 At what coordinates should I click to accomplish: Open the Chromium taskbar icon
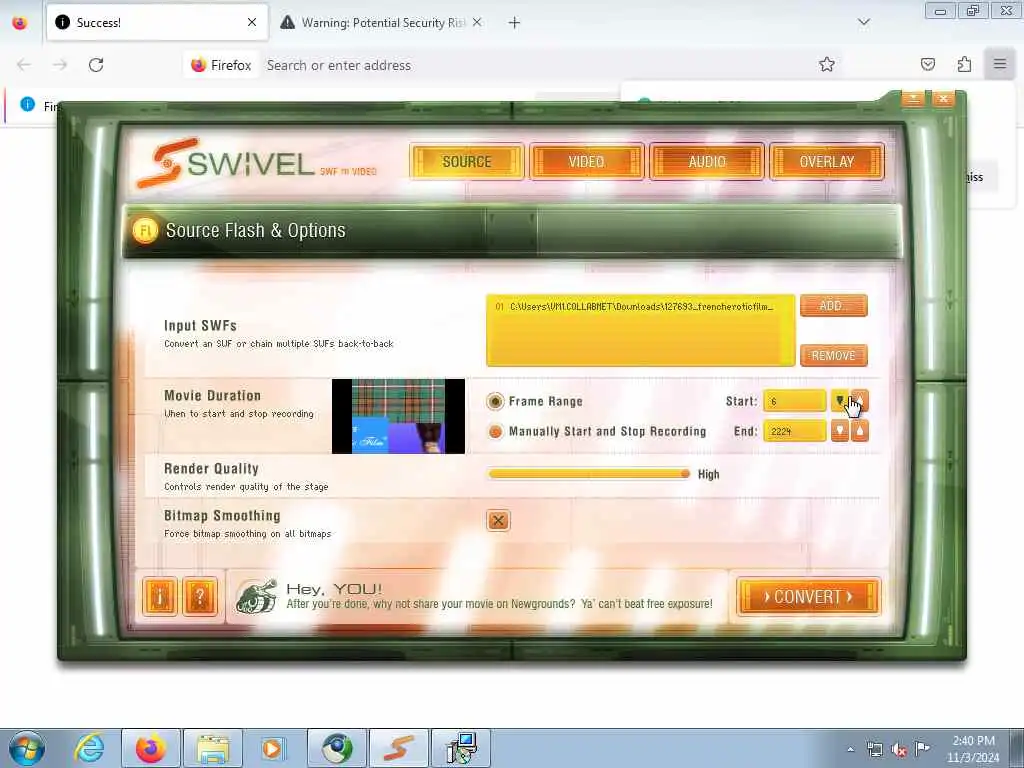pos(337,748)
